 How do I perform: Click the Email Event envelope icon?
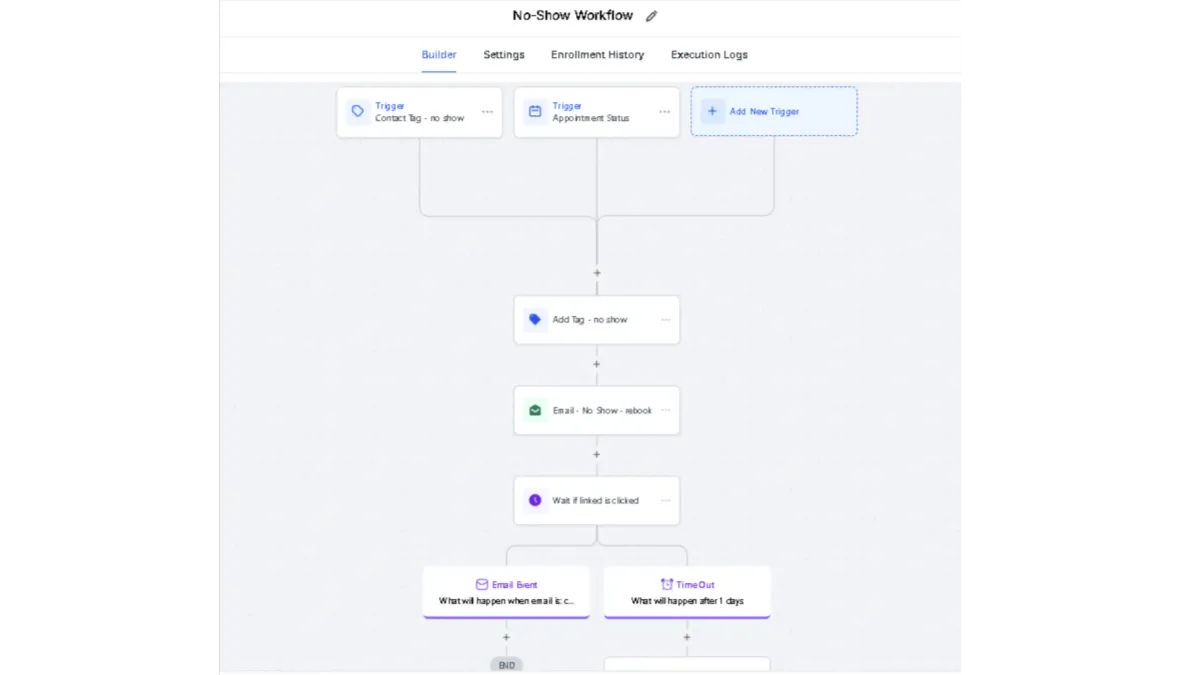[x=482, y=585]
